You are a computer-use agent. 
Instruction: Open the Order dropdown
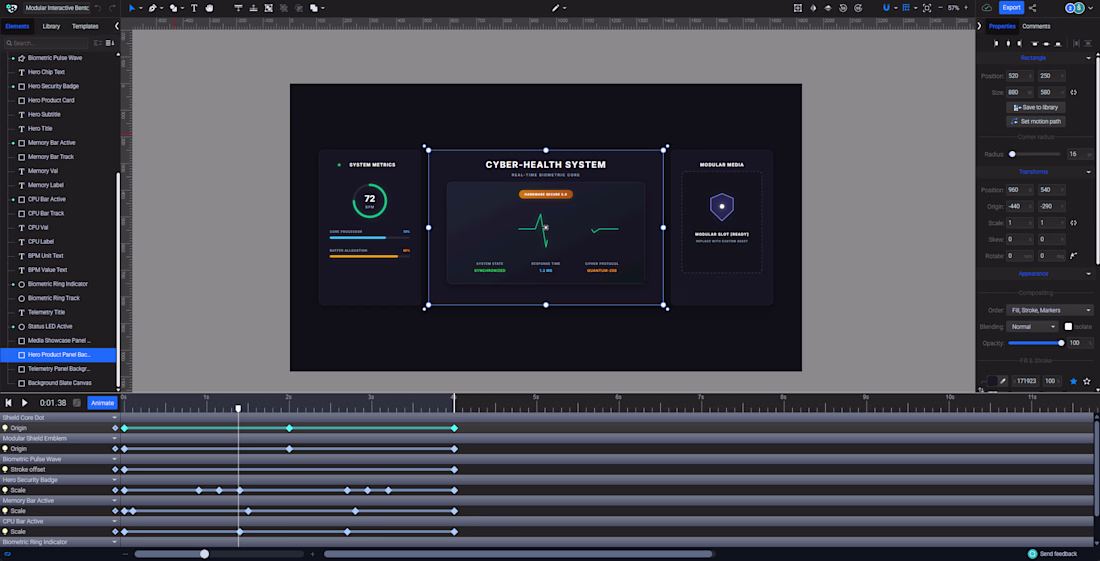[1049, 310]
